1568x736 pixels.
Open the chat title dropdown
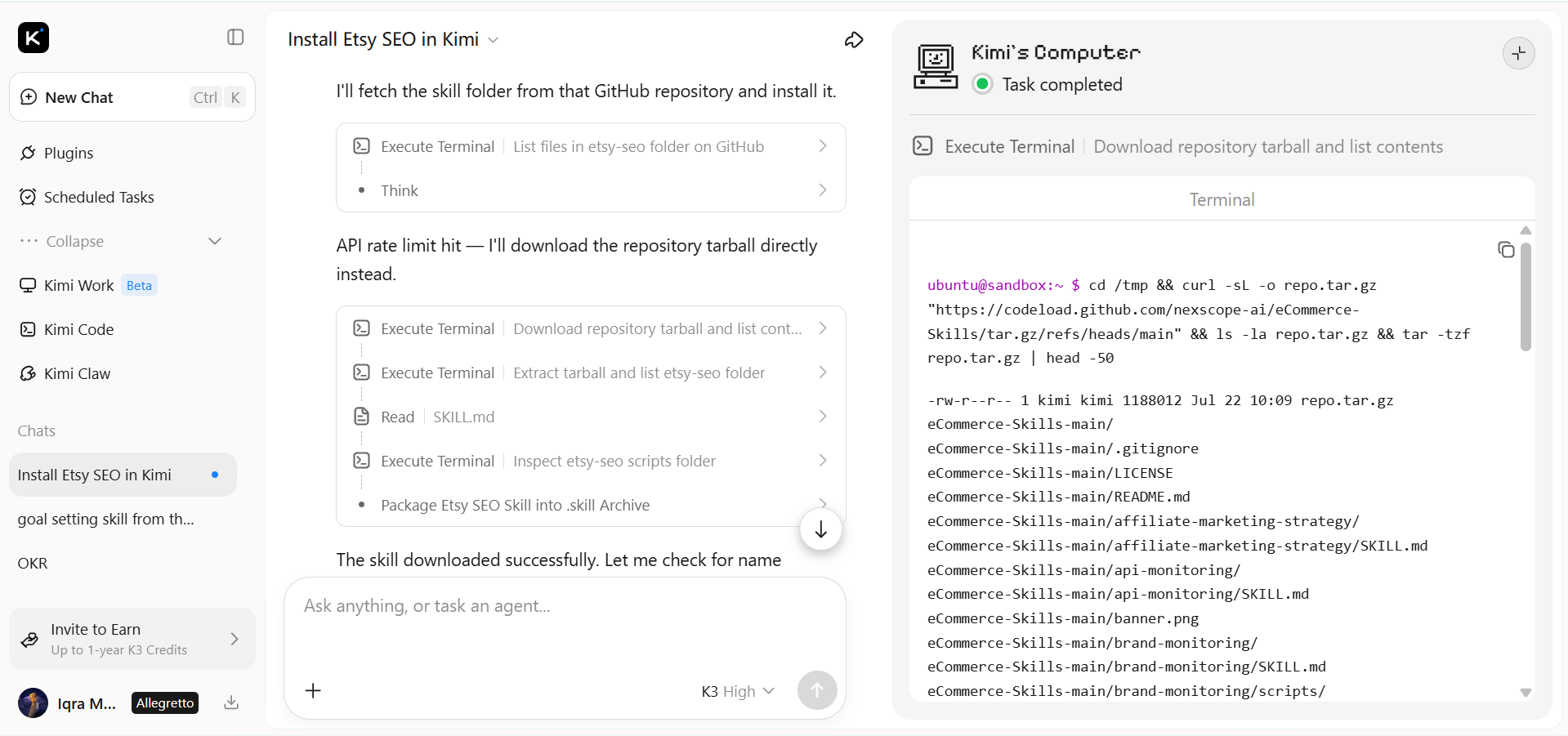click(493, 40)
